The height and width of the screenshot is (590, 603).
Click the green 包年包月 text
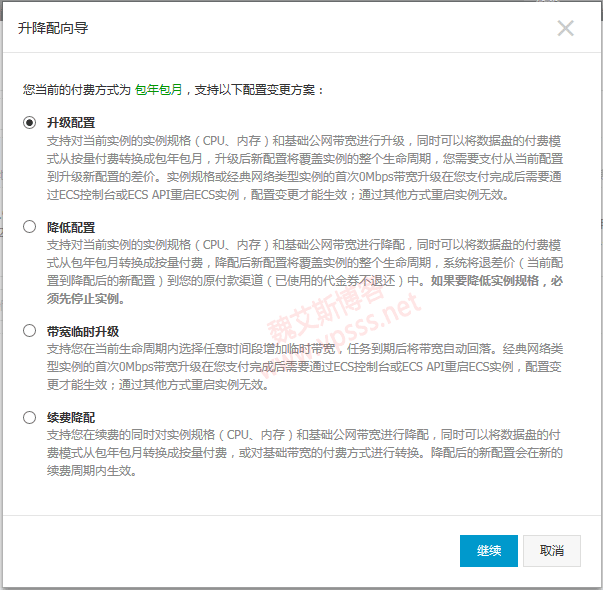click(159, 89)
